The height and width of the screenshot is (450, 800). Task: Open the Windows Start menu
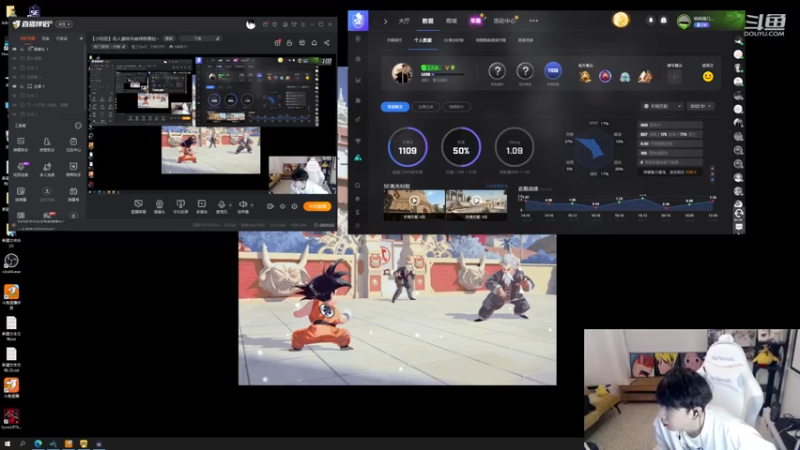[x=7, y=444]
